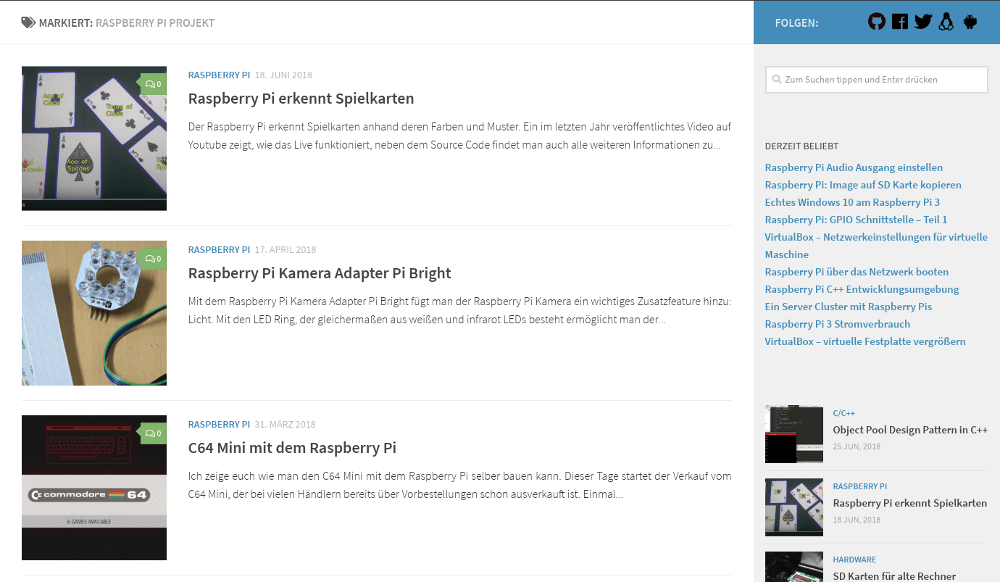This screenshot has width=1000, height=582.
Task: Open 'Raspberry Pi erkennt Spielkarten' article title
Action: click(301, 99)
